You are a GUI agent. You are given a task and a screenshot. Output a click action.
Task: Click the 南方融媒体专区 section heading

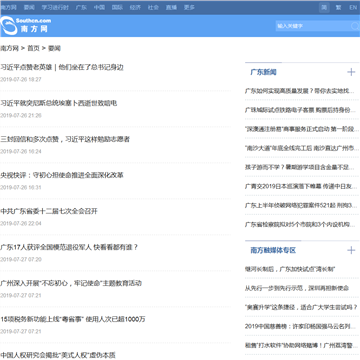[x=273, y=250]
